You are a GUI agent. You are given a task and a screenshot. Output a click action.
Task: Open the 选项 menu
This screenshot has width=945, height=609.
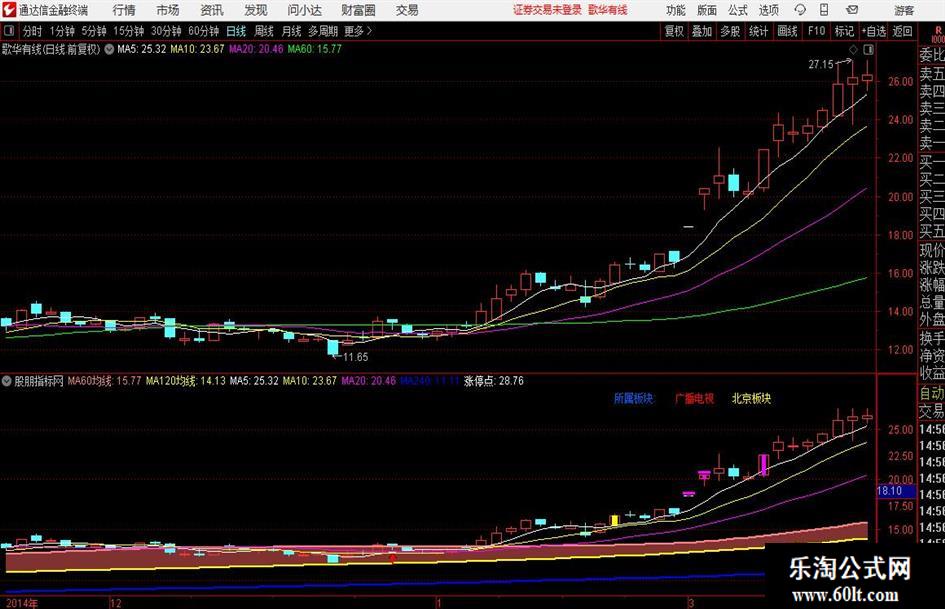pyautogui.click(x=768, y=10)
